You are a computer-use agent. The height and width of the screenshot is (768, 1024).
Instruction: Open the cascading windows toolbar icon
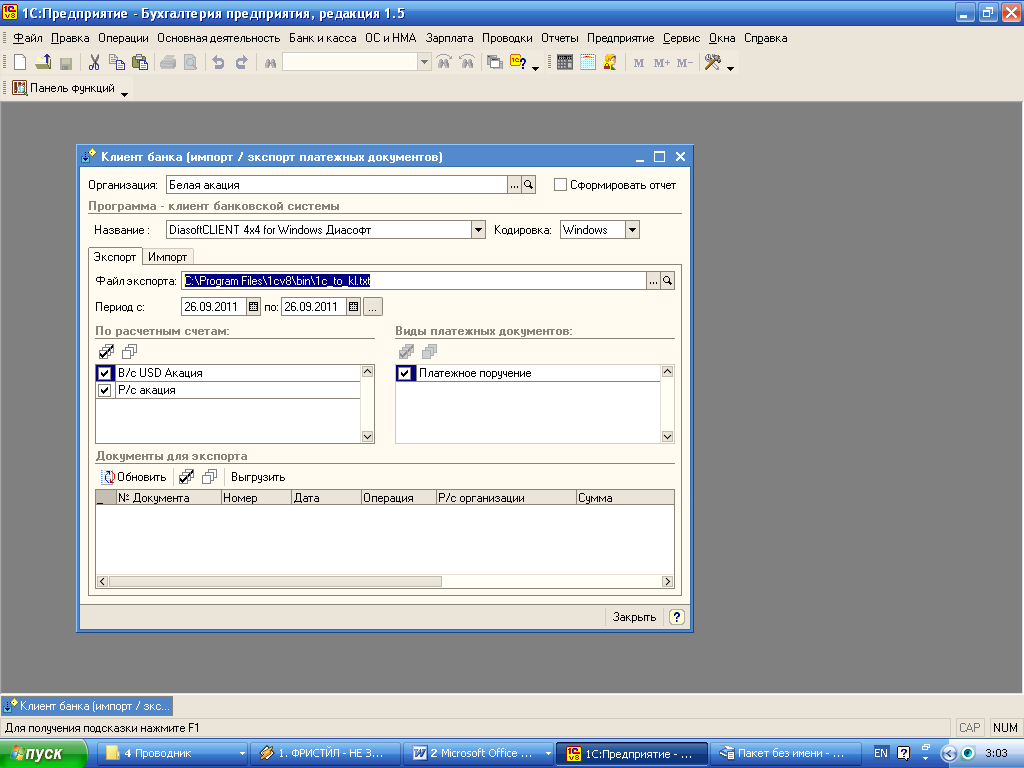(495, 62)
